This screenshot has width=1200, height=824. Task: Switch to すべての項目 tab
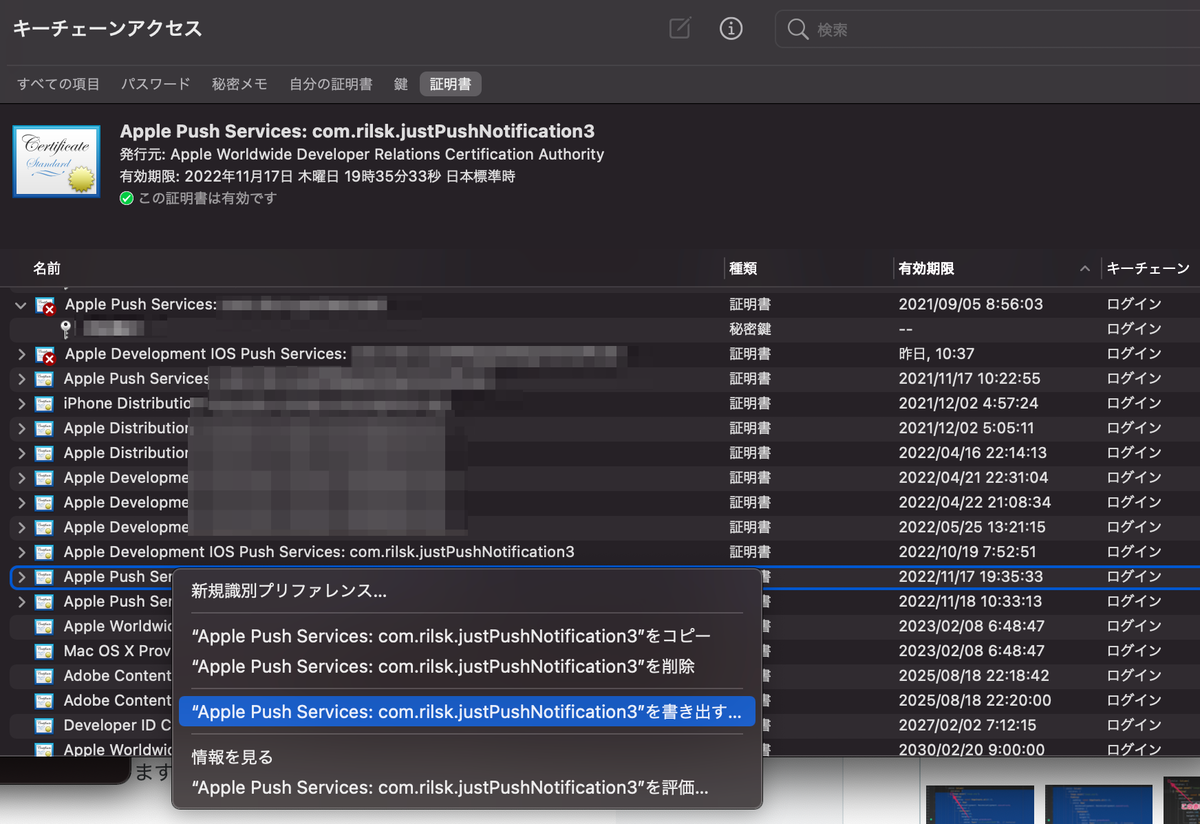[x=59, y=84]
